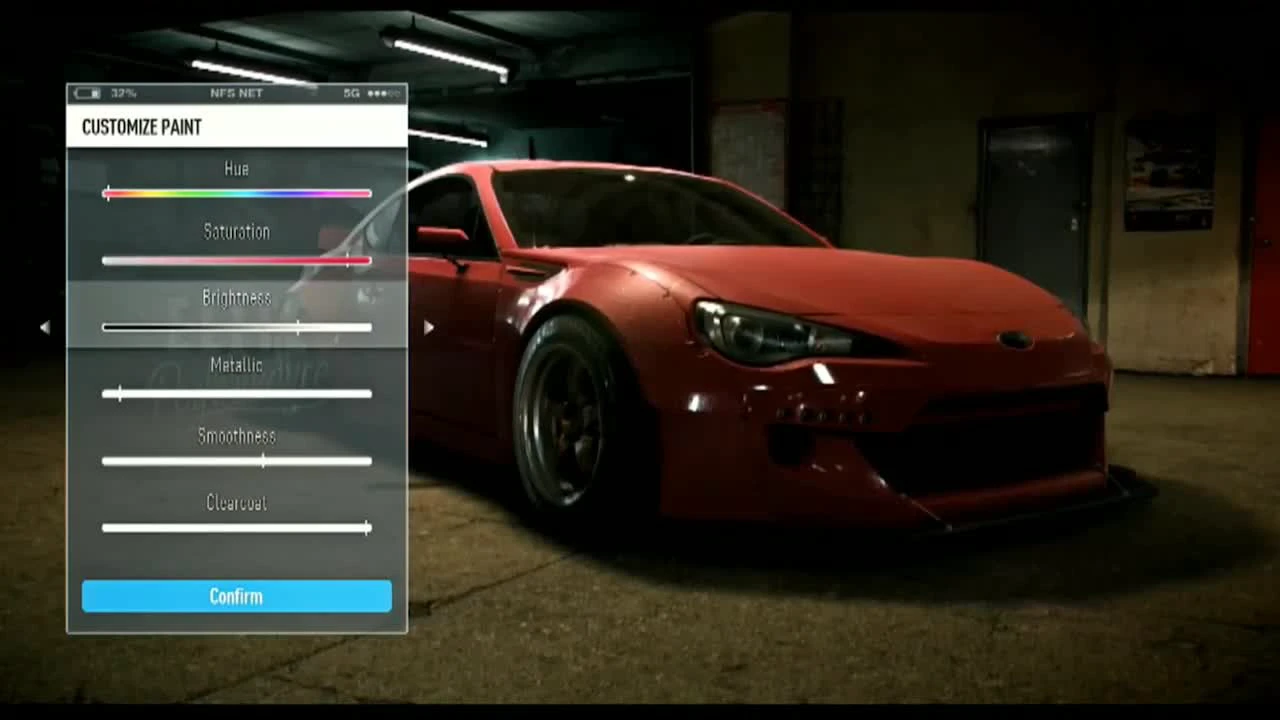The image size is (1280, 720).
Task: Click the signal strength dots icon
Action: (x=384, y=93)
